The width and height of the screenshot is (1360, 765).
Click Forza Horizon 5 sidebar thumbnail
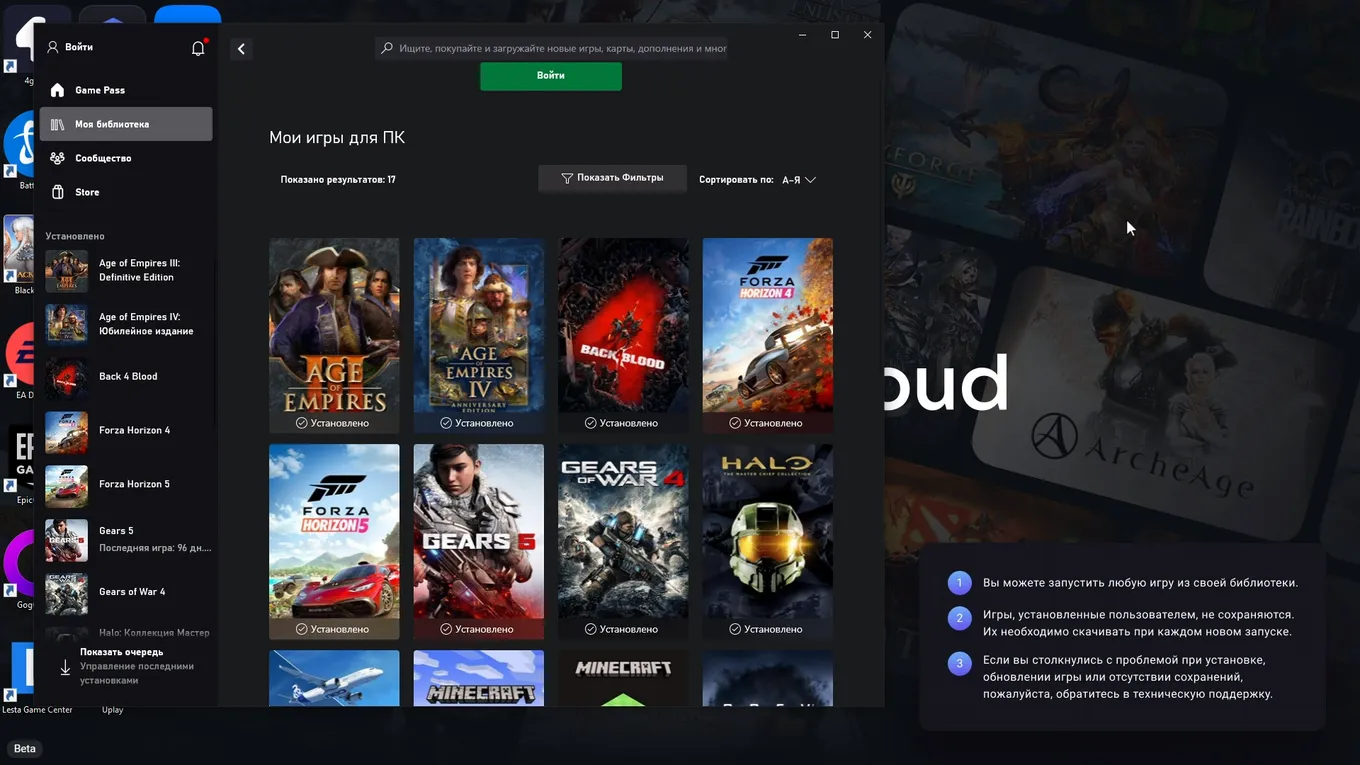[66, 485]
